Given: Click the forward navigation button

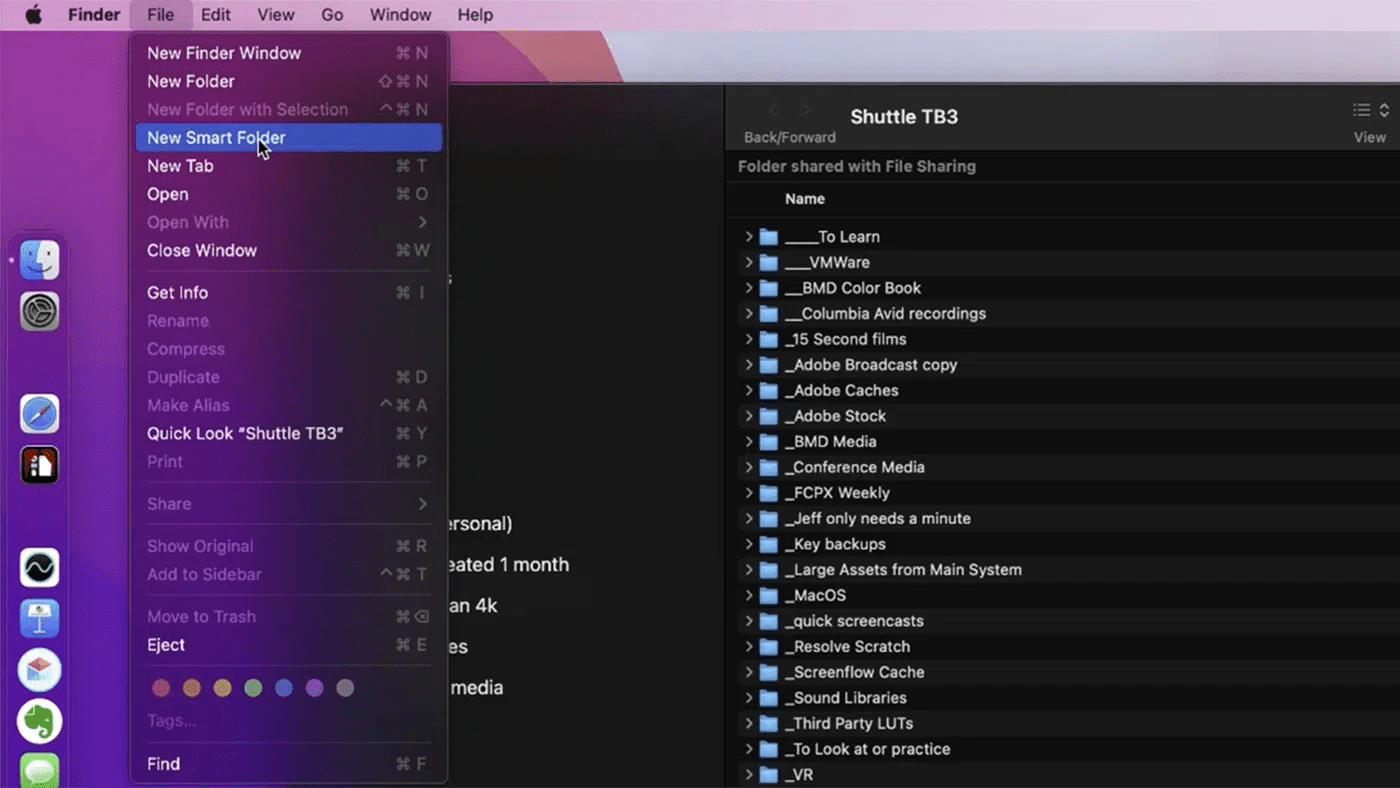Looking at the screenshot, I should tap(806, 110).
